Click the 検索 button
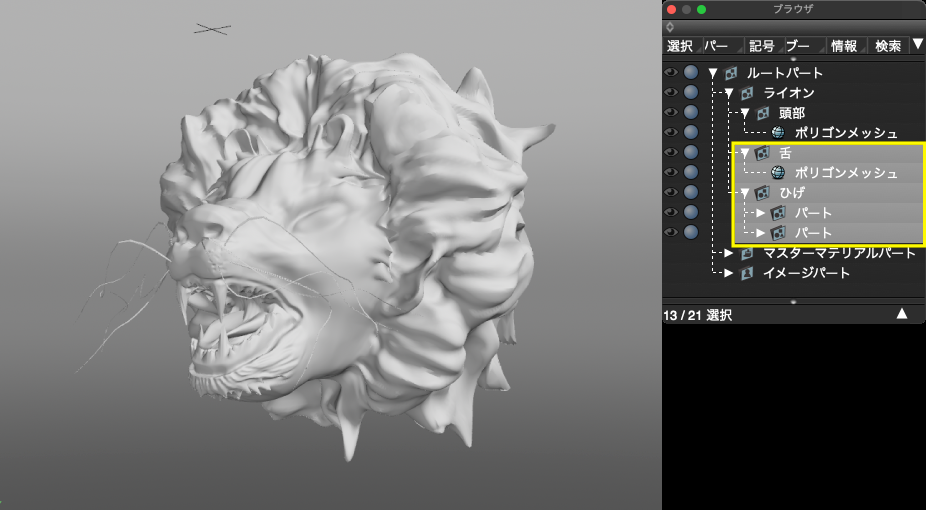 click(887, 46)
